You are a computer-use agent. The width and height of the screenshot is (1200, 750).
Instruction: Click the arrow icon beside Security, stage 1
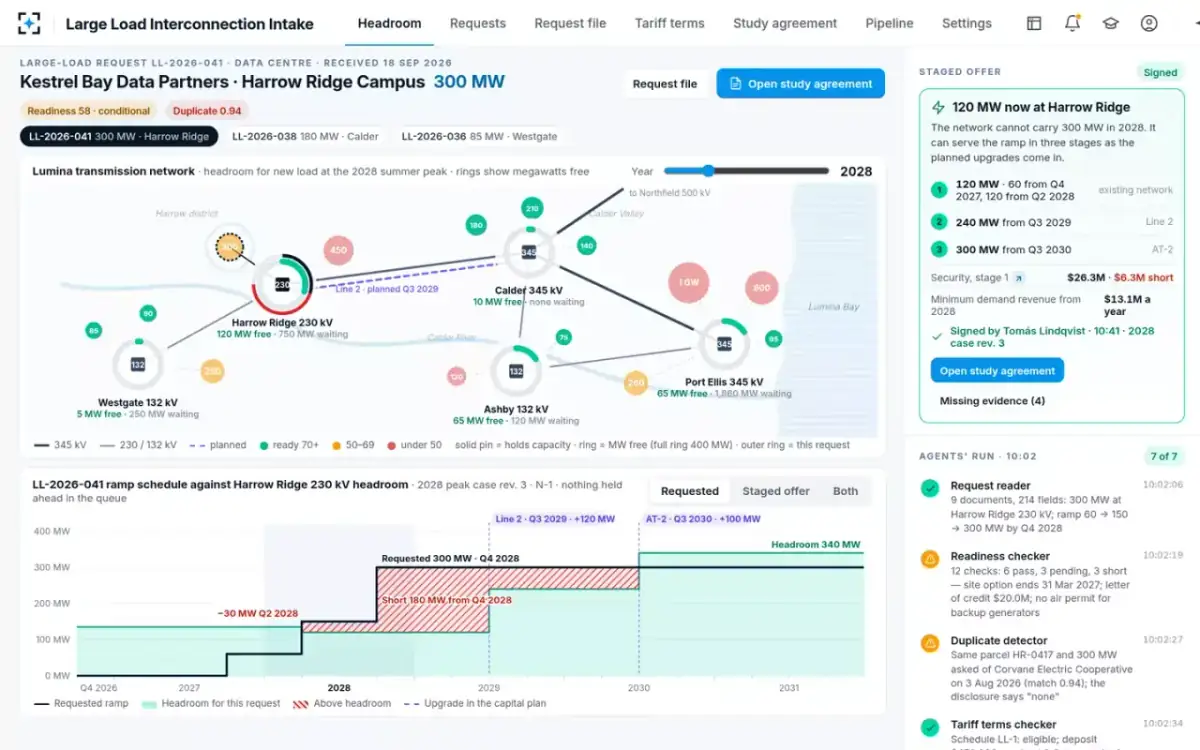click(x=1019, y=278)
